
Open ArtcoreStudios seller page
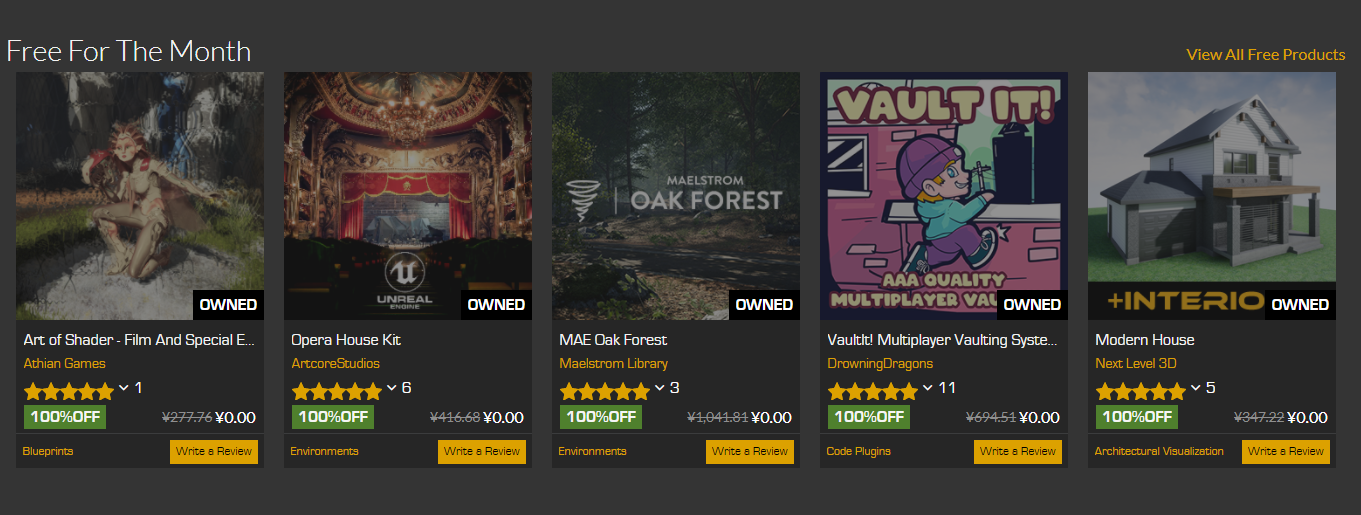pyautogui.click(x=335, y=363)
